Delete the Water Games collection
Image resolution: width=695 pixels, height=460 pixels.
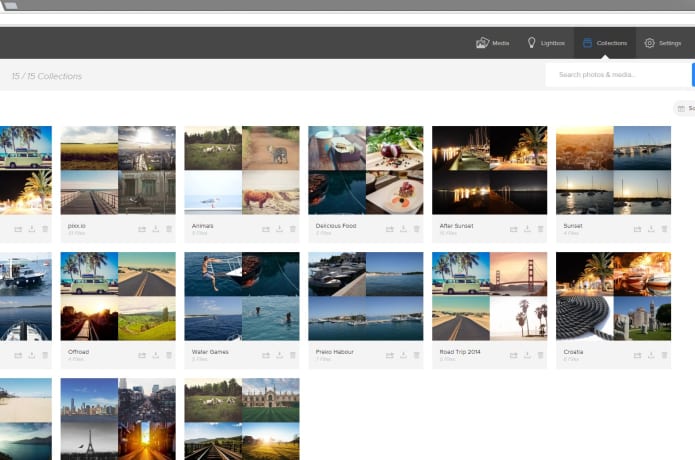[x=293, y=355]
